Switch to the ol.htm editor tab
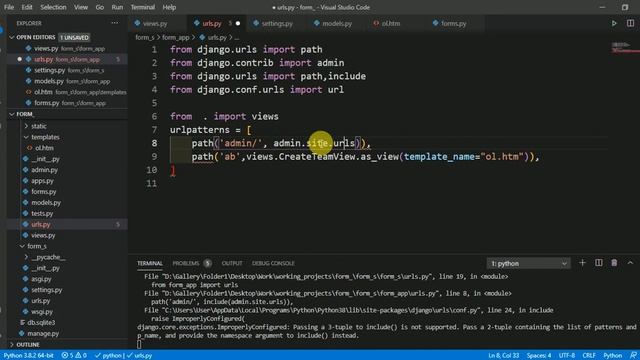Screen dimensions: 640x360 click(391, 23)
